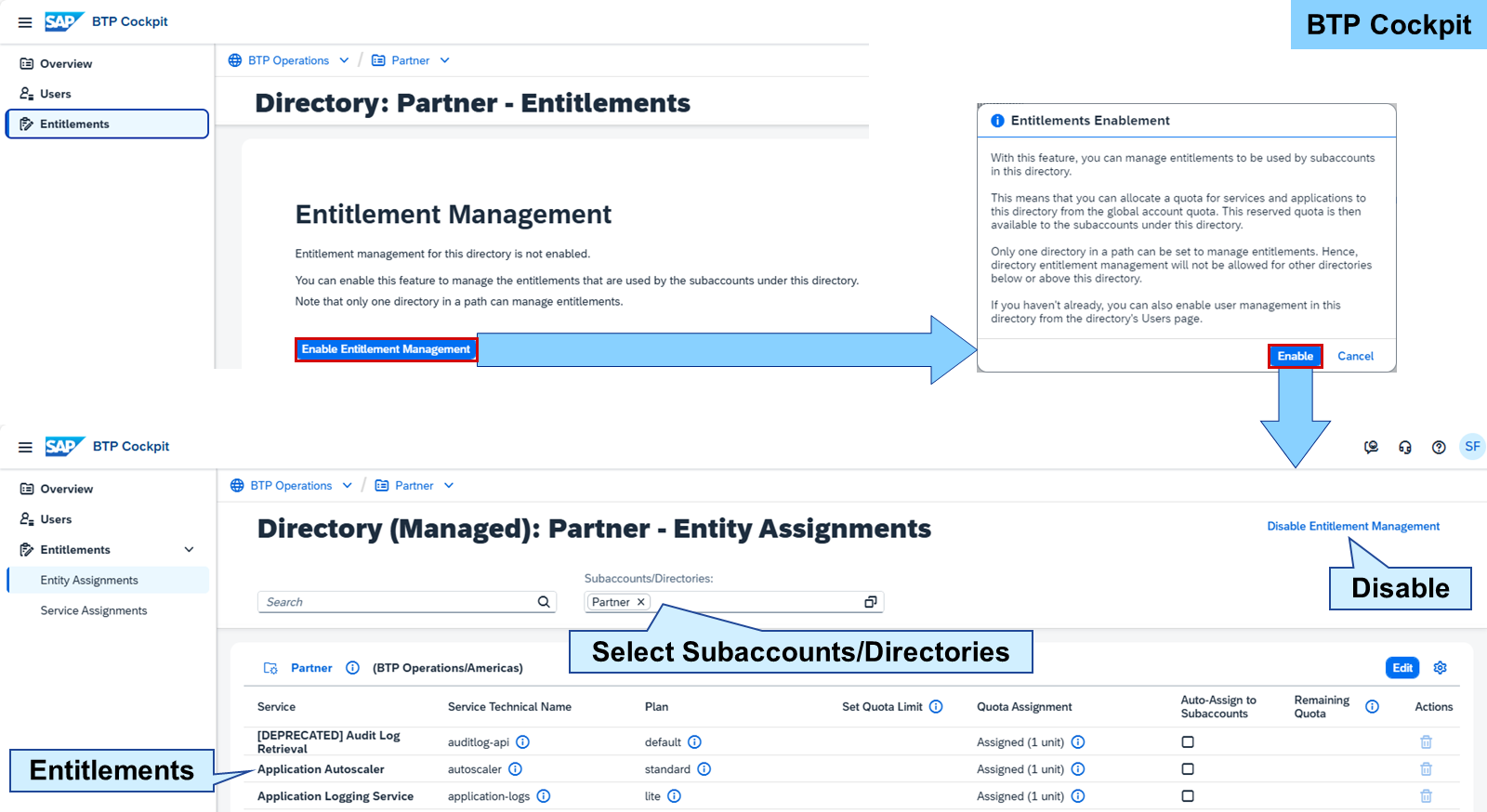Click the Service column header
The height and width of the screenshot is (812, 1487).
(x=276, y=707)
